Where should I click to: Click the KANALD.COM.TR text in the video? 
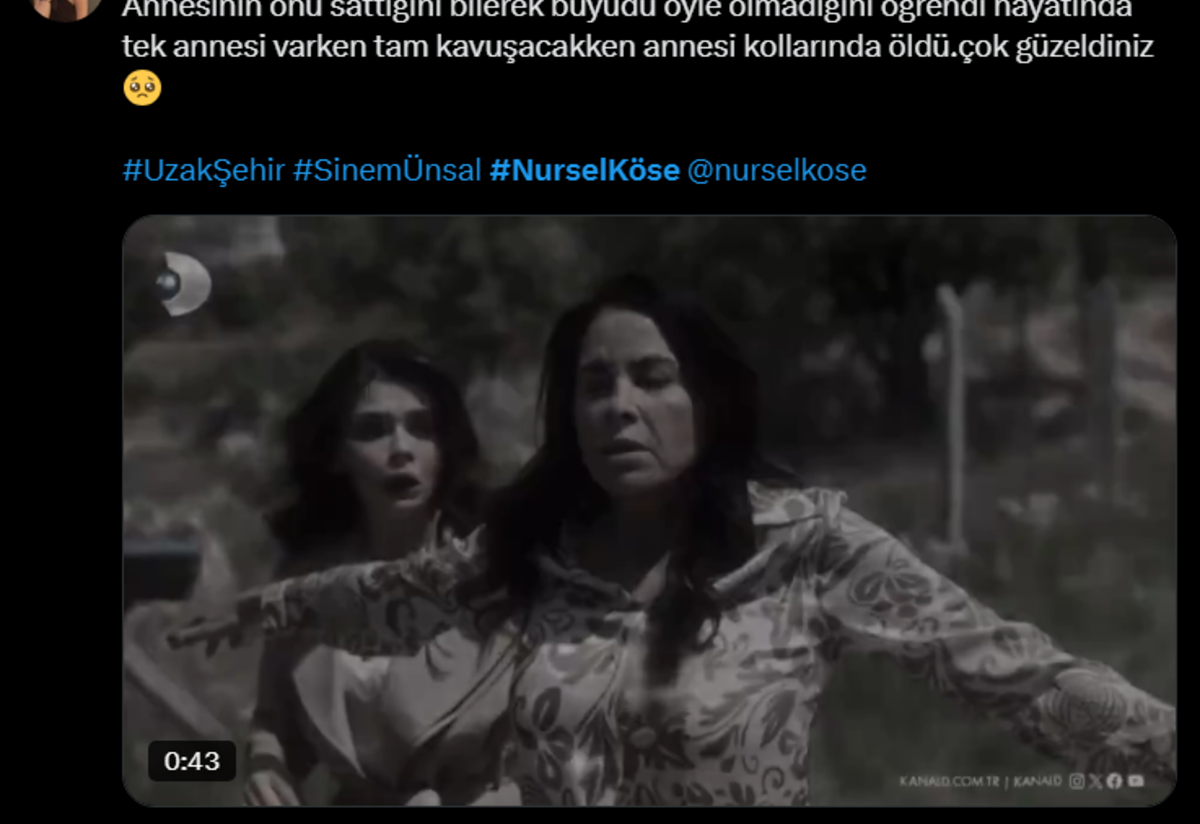pyautogui.click(x=948, y=781)
